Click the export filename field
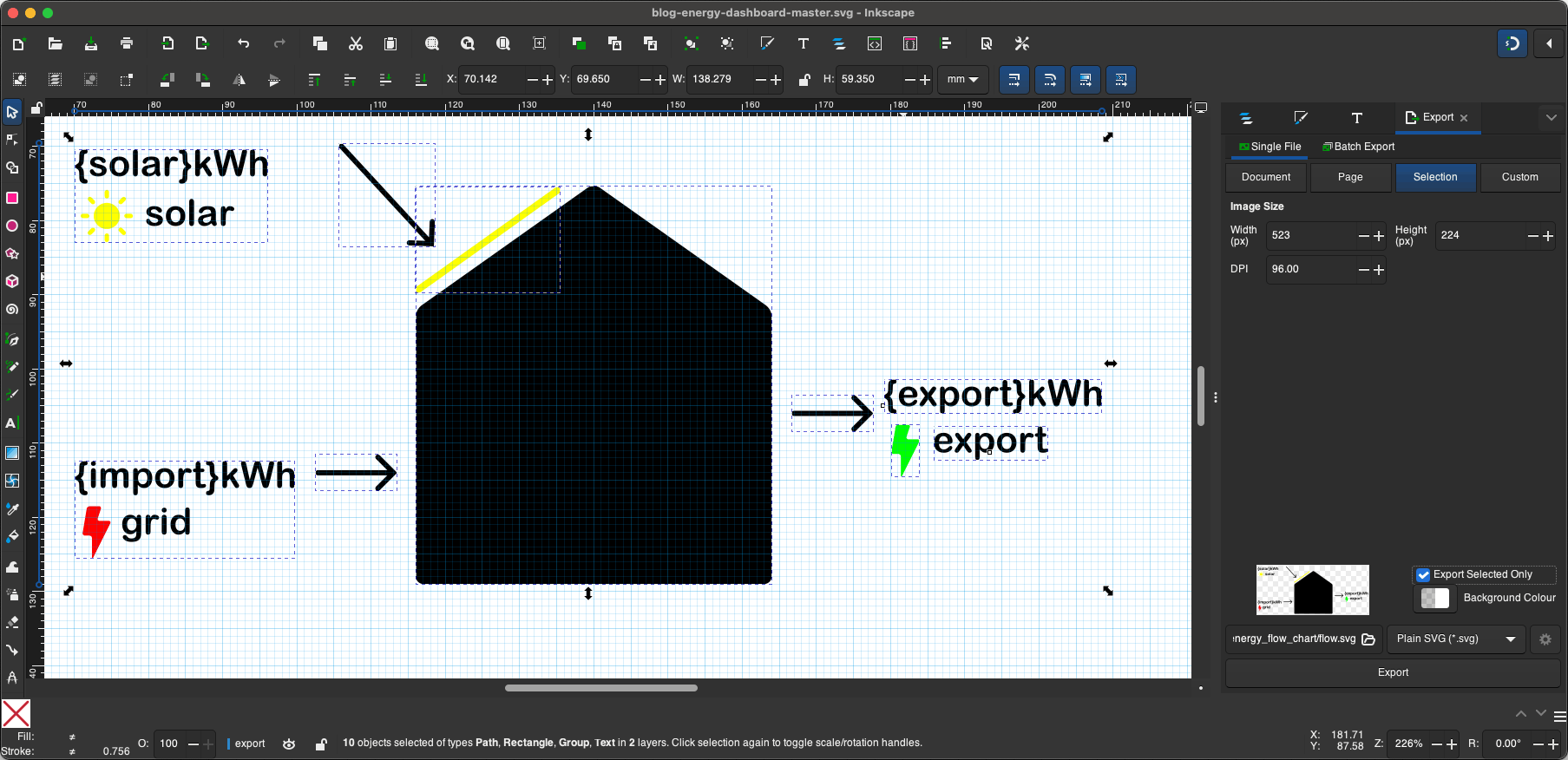This screenshot has width=1568, height=760. pos(1295,639)
